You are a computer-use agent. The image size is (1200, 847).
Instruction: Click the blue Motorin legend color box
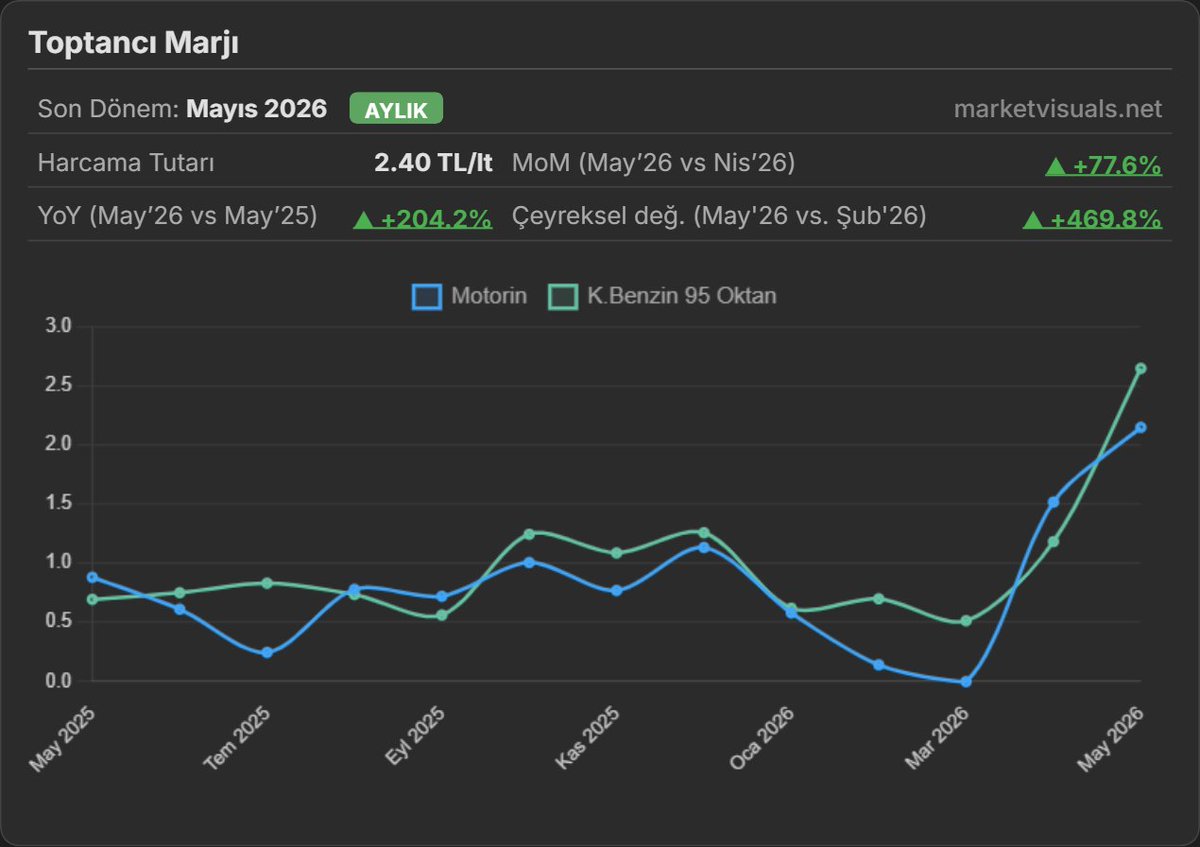(x=427, y=296)
